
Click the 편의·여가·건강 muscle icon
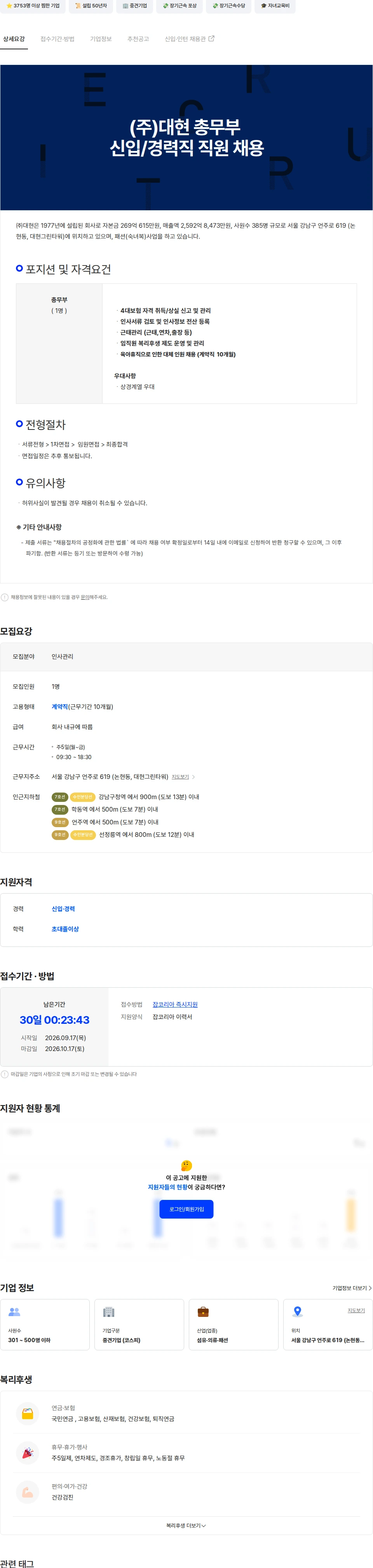pos(27,1492)
